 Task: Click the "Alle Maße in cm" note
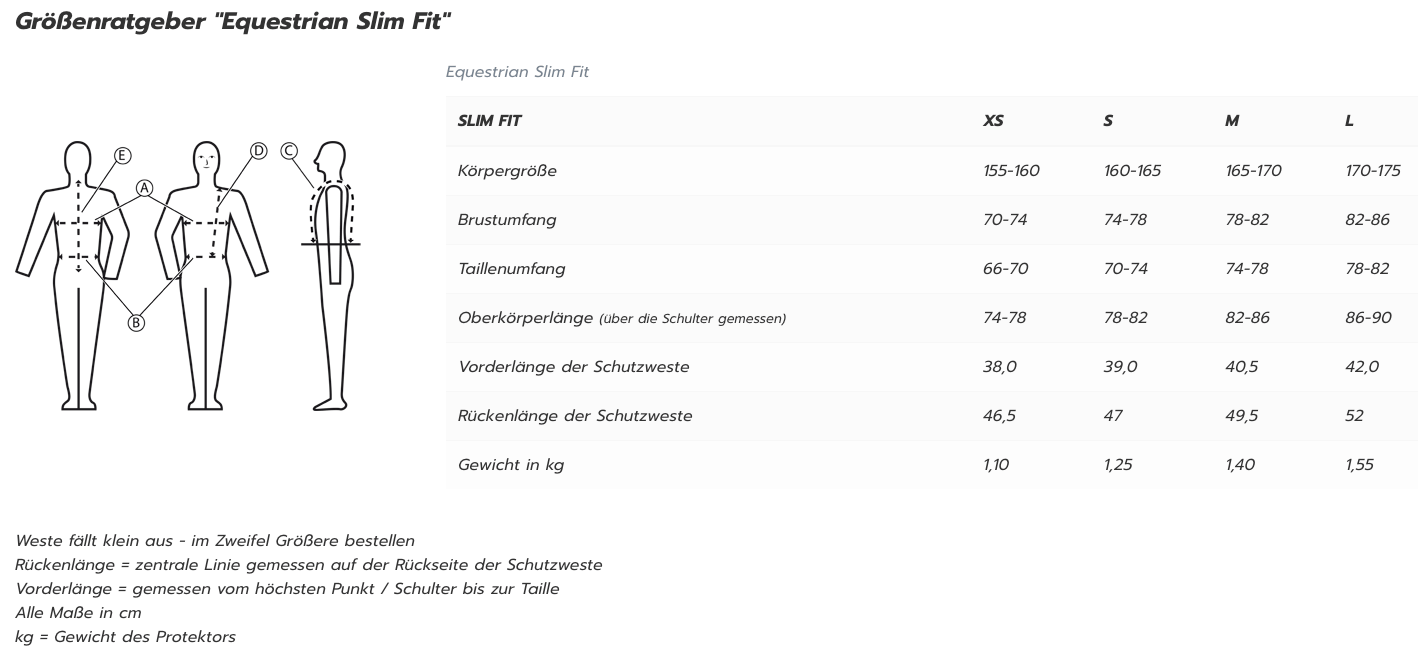point(78,613)
